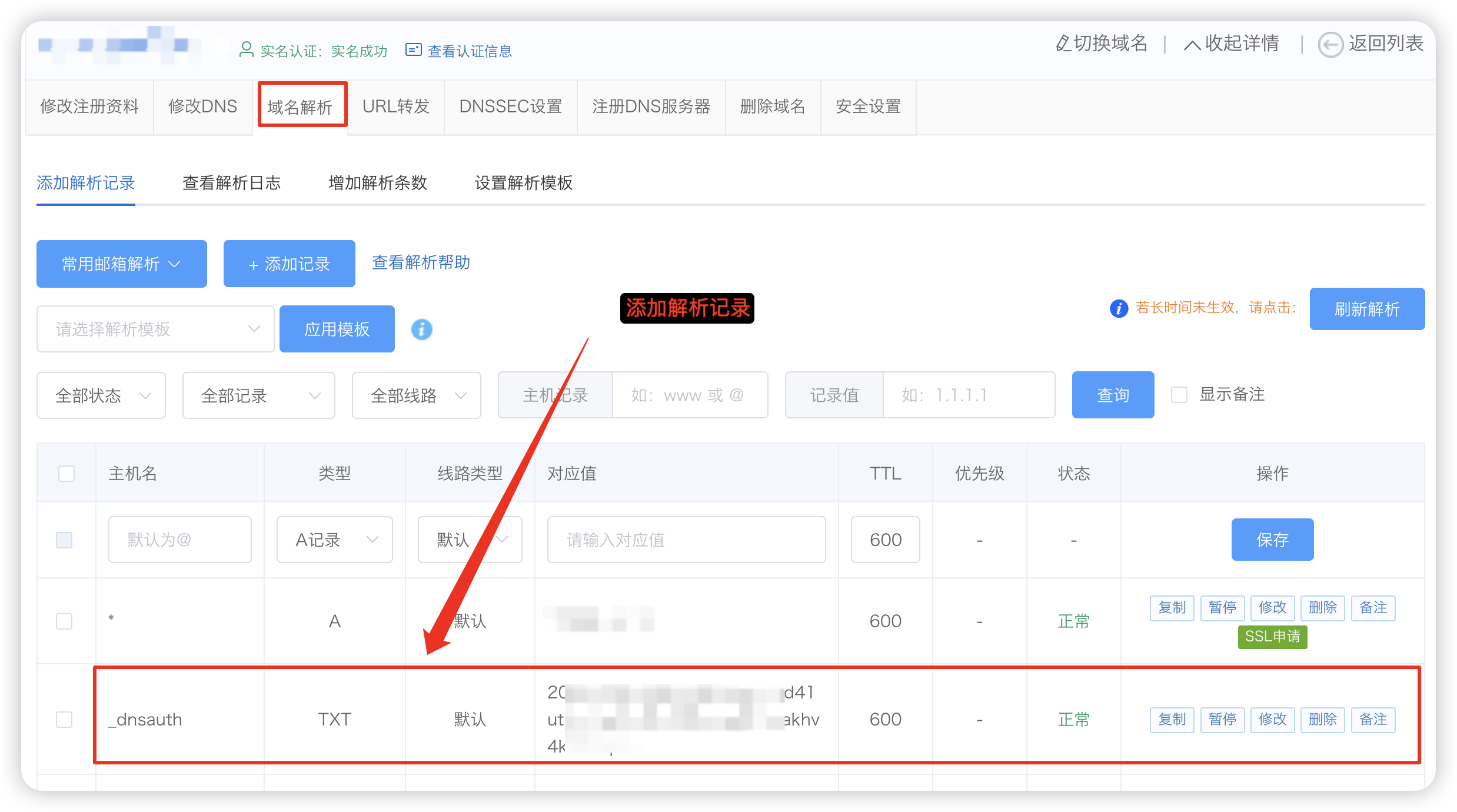Click the 请输入对应值 input field
1457x812 pixels.
point(686,540)
